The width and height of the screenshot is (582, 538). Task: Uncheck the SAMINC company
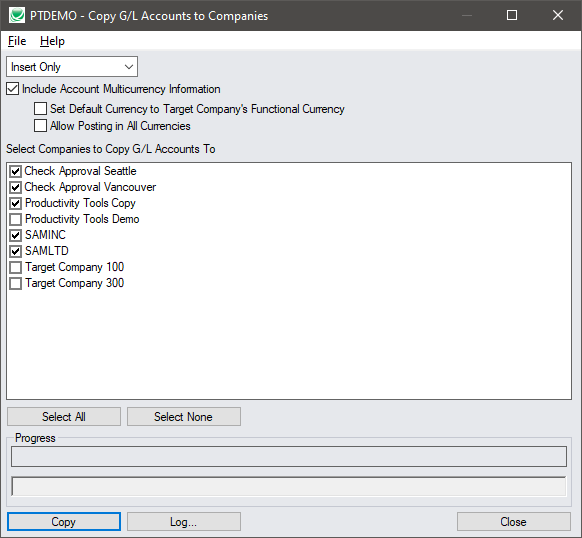coord(16,235)
